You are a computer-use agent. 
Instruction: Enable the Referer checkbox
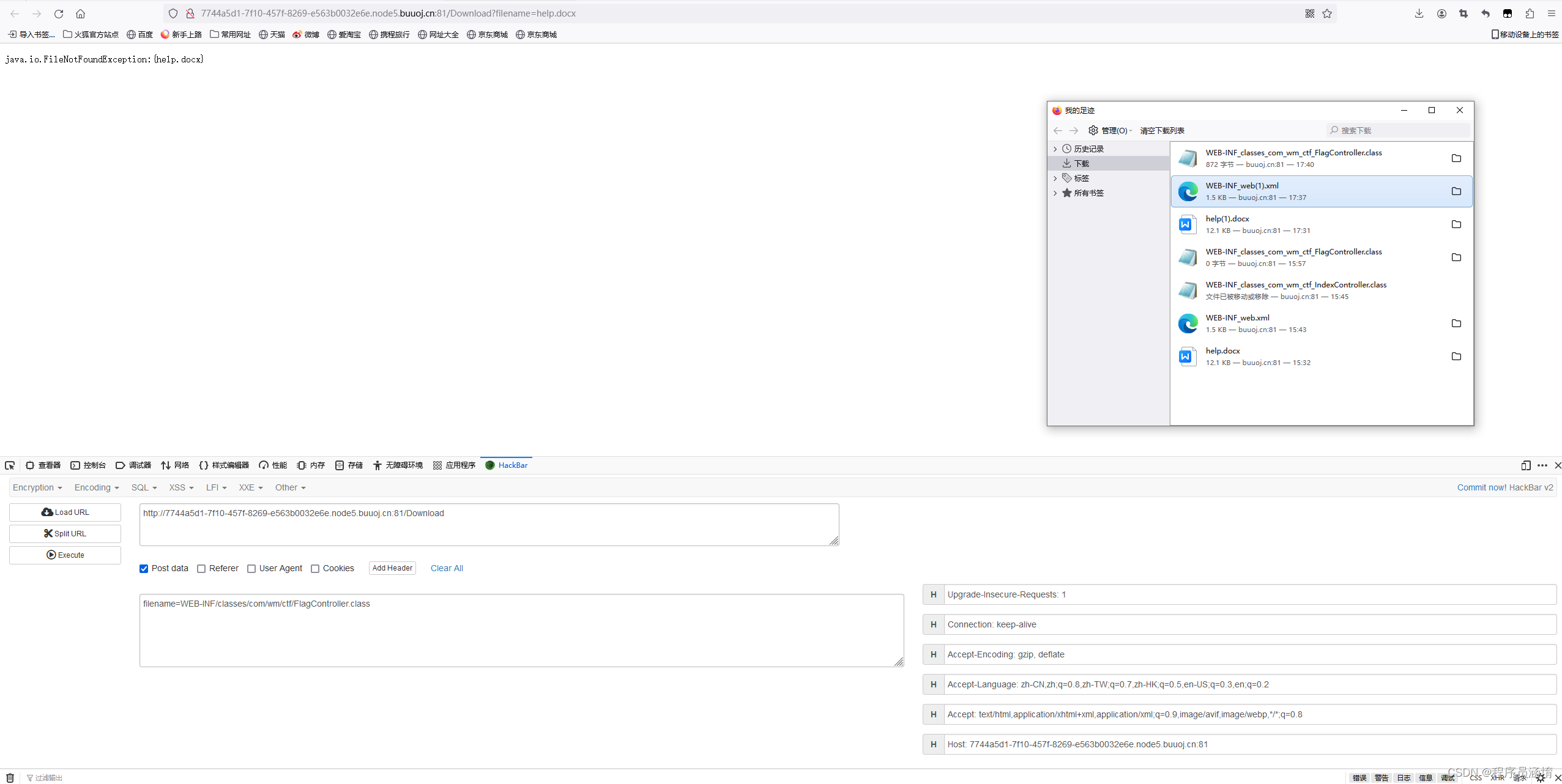(x=201, y=569)
